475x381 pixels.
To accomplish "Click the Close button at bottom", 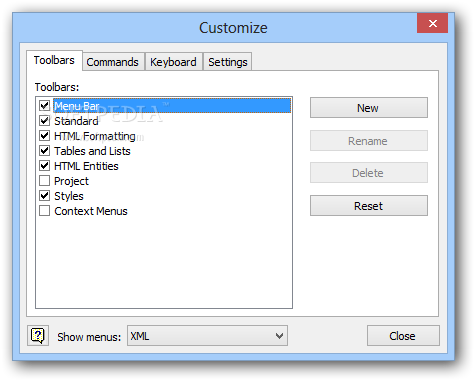I will (x=403, y=336).
